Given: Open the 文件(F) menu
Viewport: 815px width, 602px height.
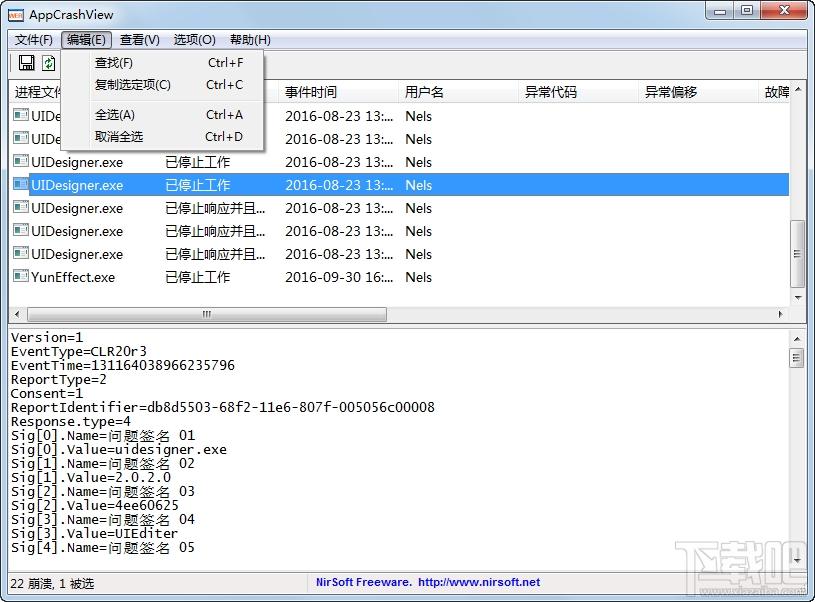Looking at the screenshot, I should [x=33, y=40].
